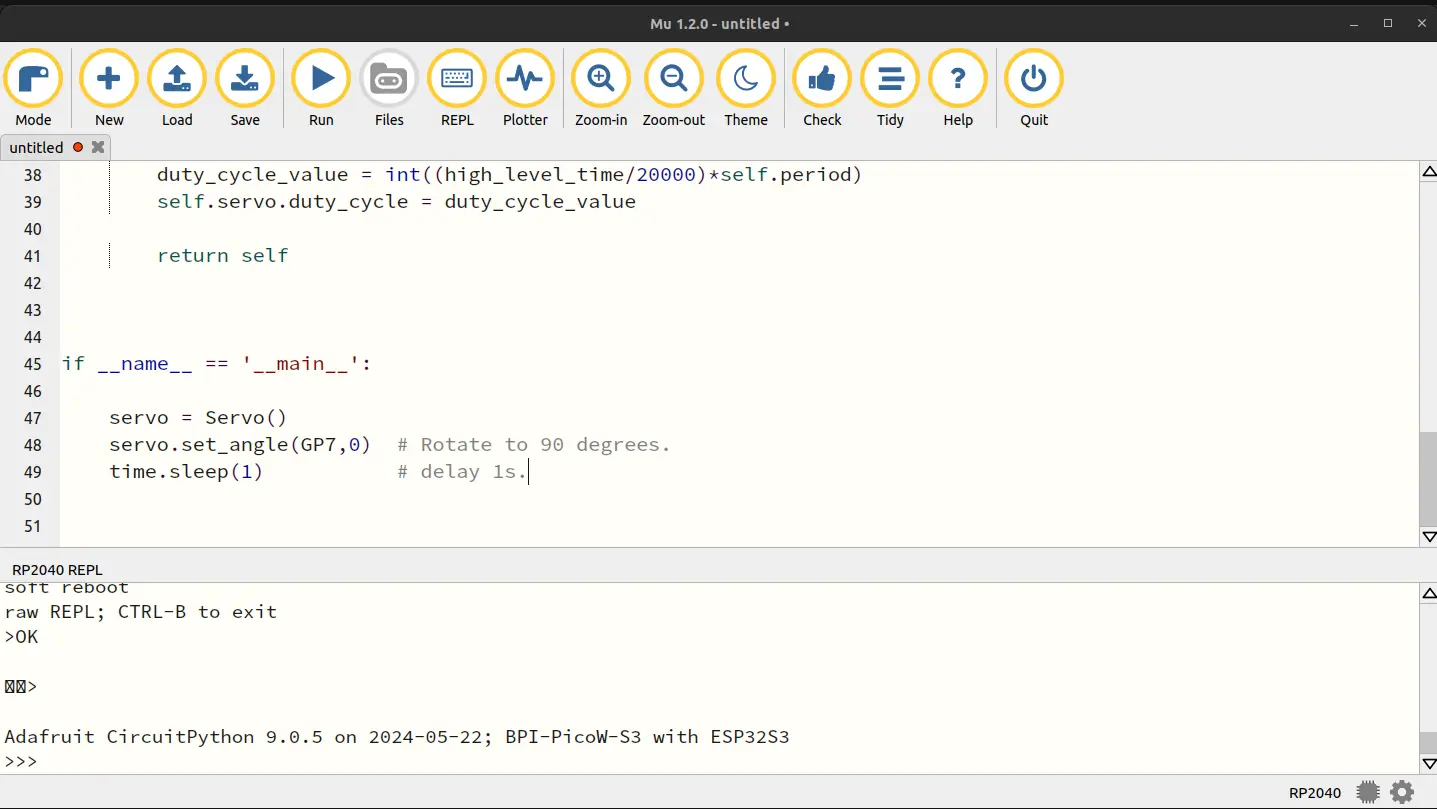Click the 'return self' statement

point(222,255)
